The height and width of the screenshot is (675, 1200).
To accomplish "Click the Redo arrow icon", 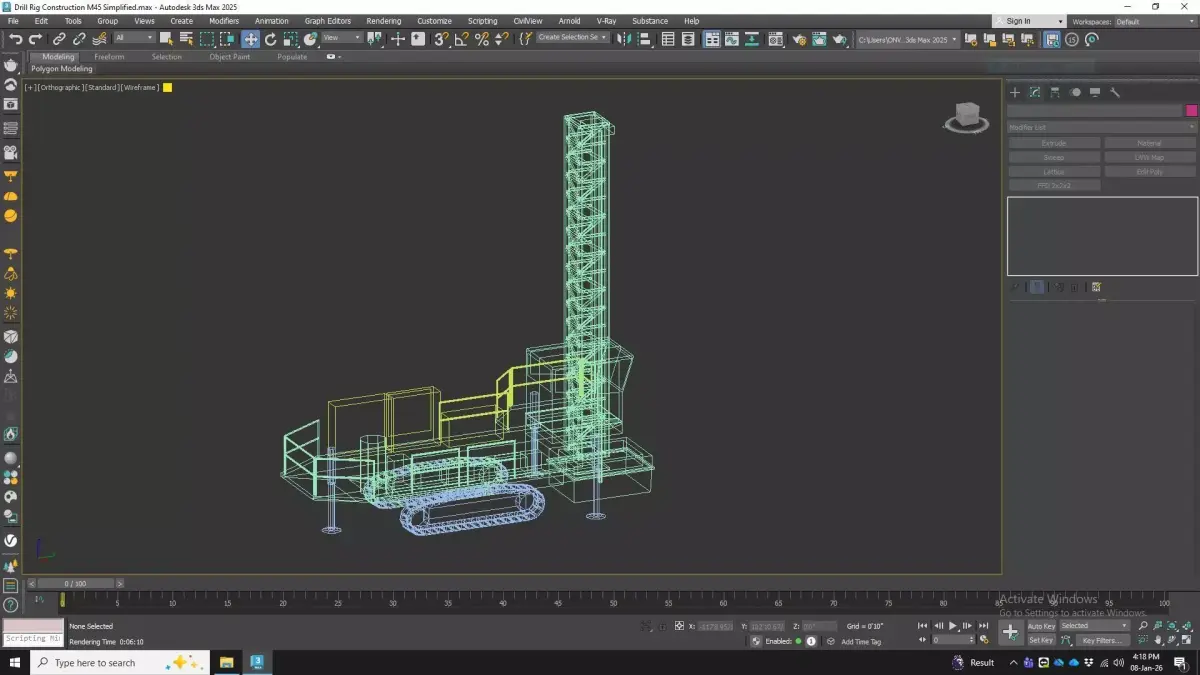I will click(35, 39).
